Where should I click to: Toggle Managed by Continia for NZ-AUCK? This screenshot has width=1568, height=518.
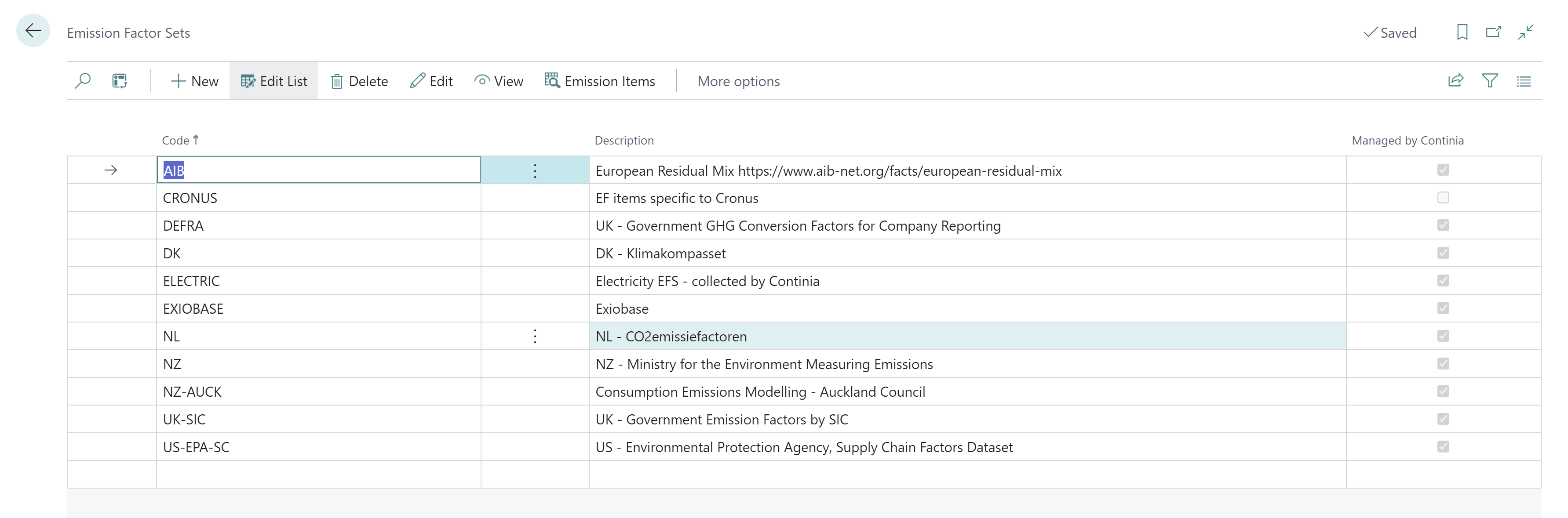click(1443, 391)
